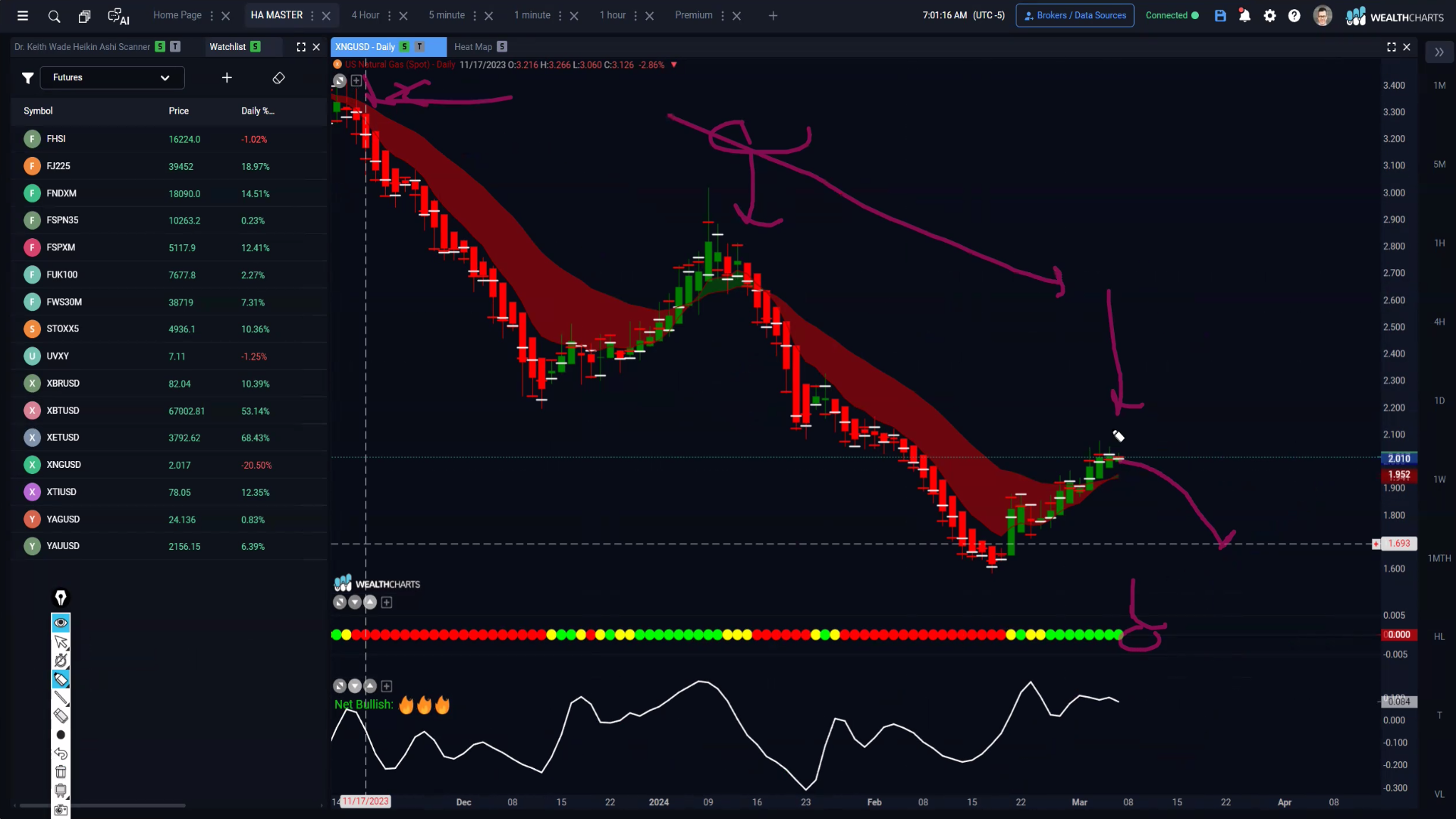Viewport: 1456px width, 819px height.
Task: Select the arrow pointer drawing tool
Action: click(x=61, y=642)
